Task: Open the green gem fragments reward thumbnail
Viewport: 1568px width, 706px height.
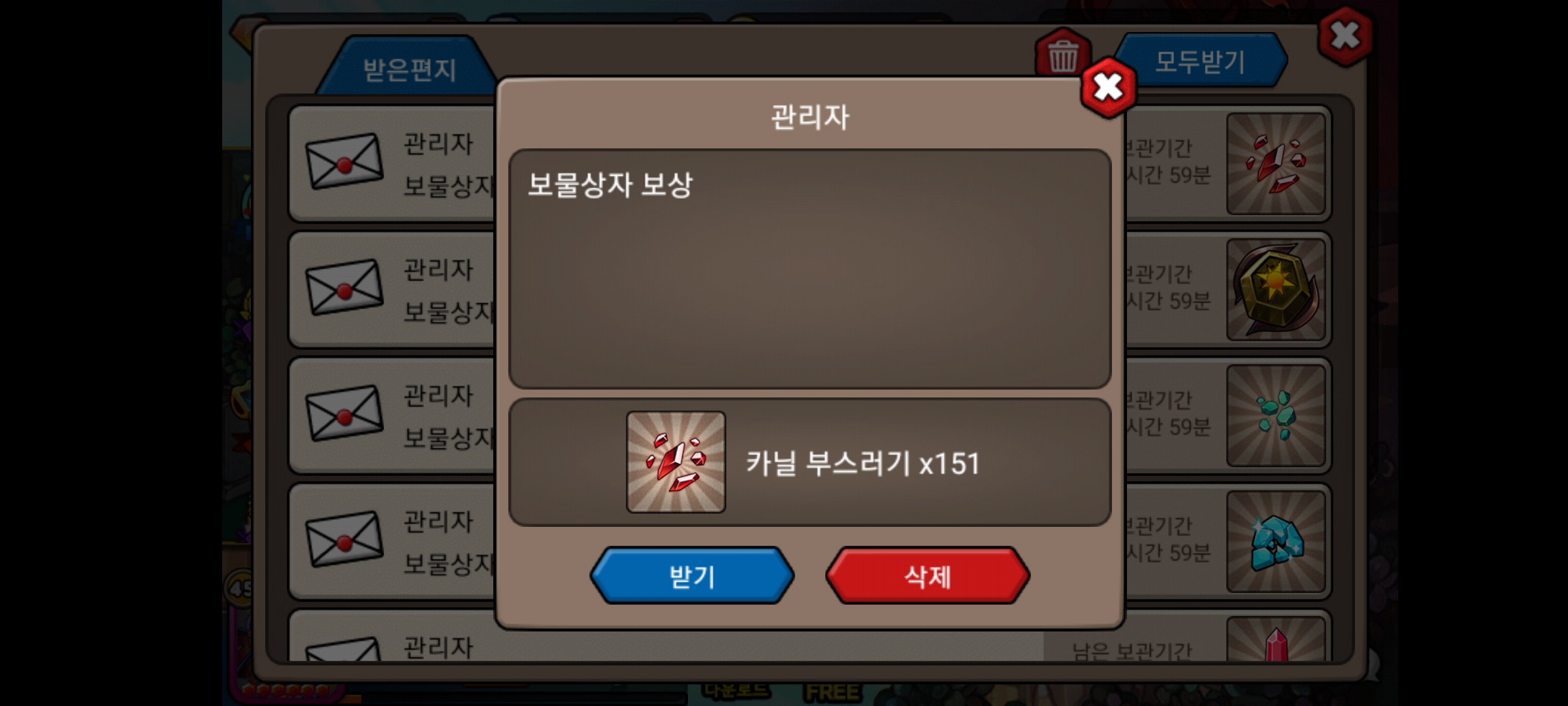Action: [1276, 416]
